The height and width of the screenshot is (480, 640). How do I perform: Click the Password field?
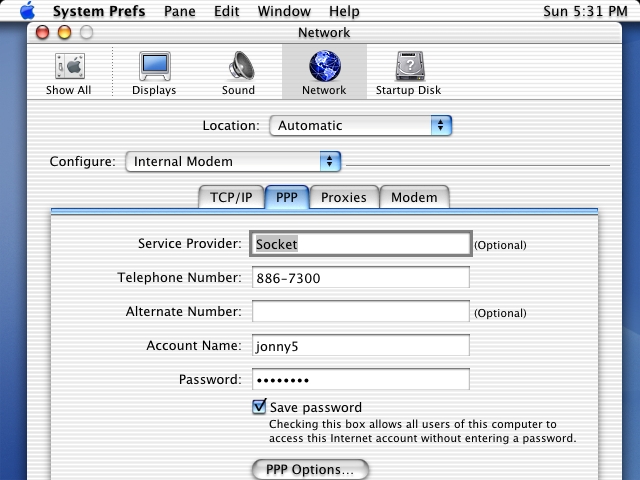click(x=361, y=380)
